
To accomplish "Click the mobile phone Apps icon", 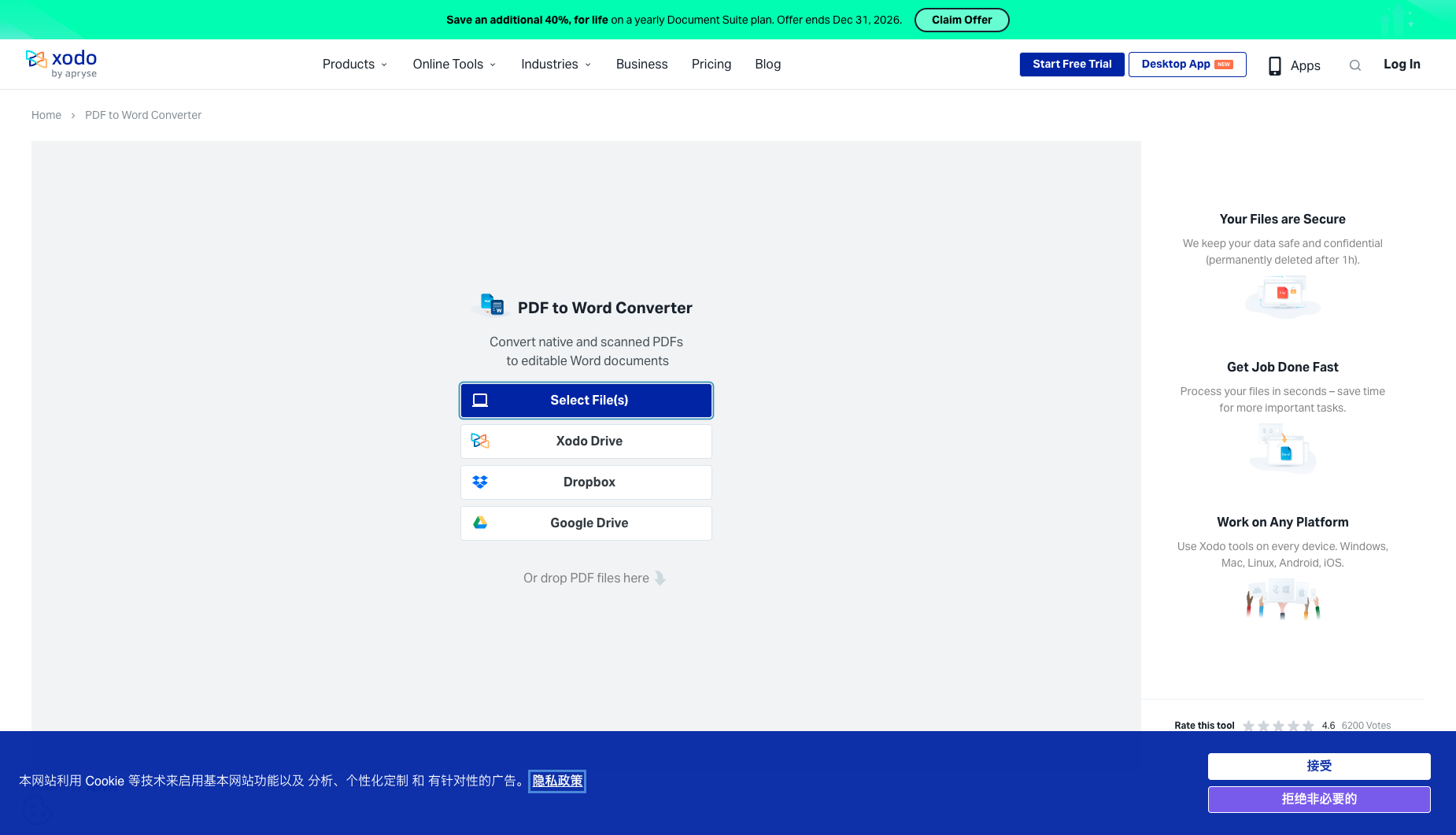I will [1274, 66].
